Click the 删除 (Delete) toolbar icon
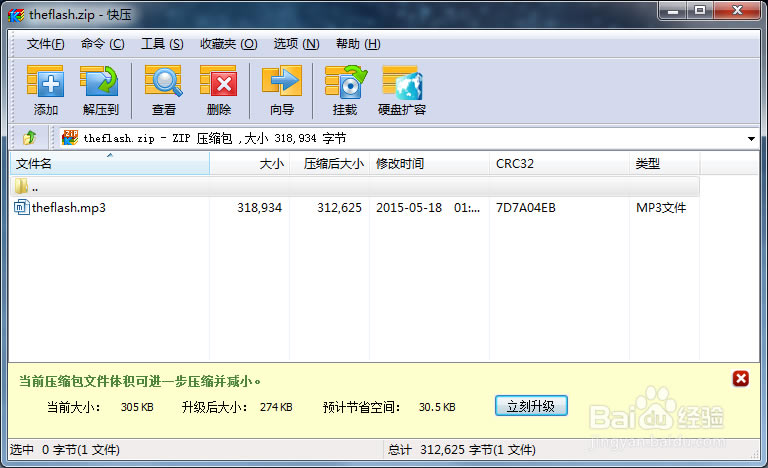The height and width of the screenshot is (468, 768). (x=218, y=90)
